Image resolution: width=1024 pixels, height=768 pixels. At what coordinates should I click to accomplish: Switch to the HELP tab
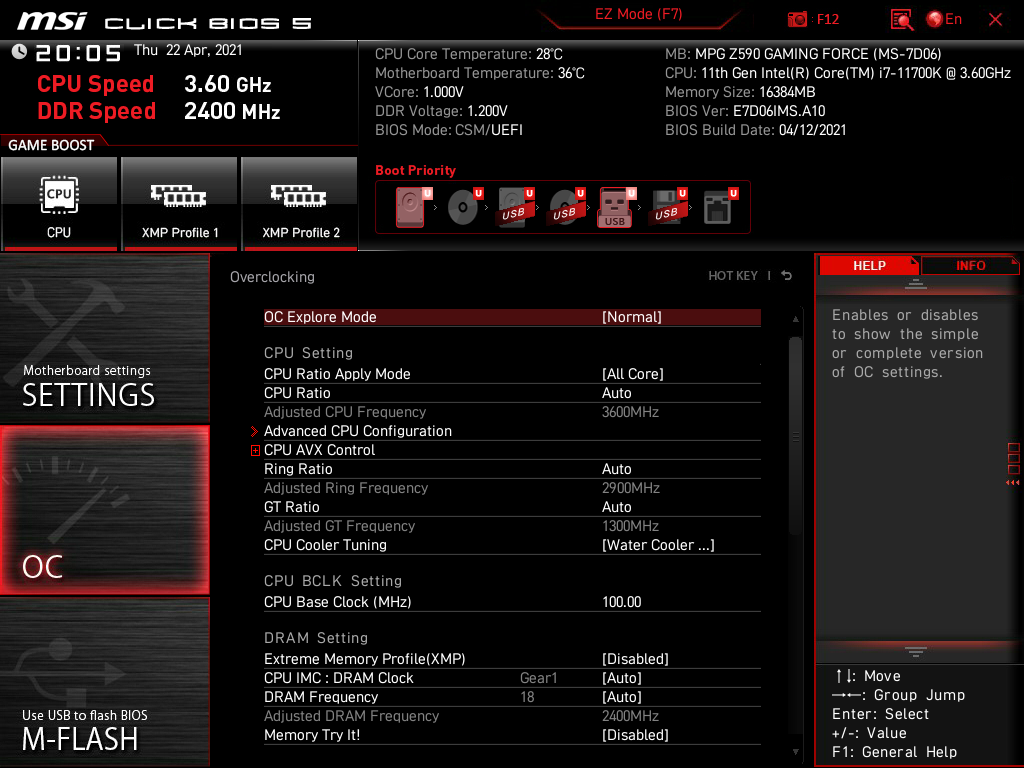tap(869, 266)
